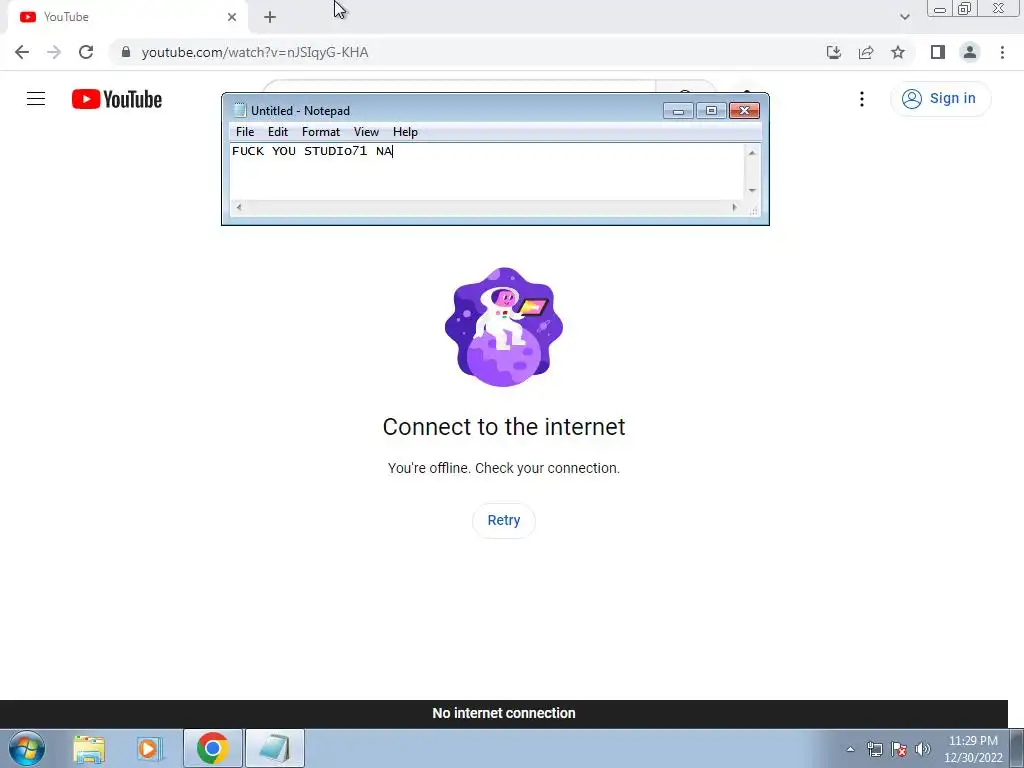The image size is (1024, 768).
Task: Close the Notepad window
Action: (744, 110)
